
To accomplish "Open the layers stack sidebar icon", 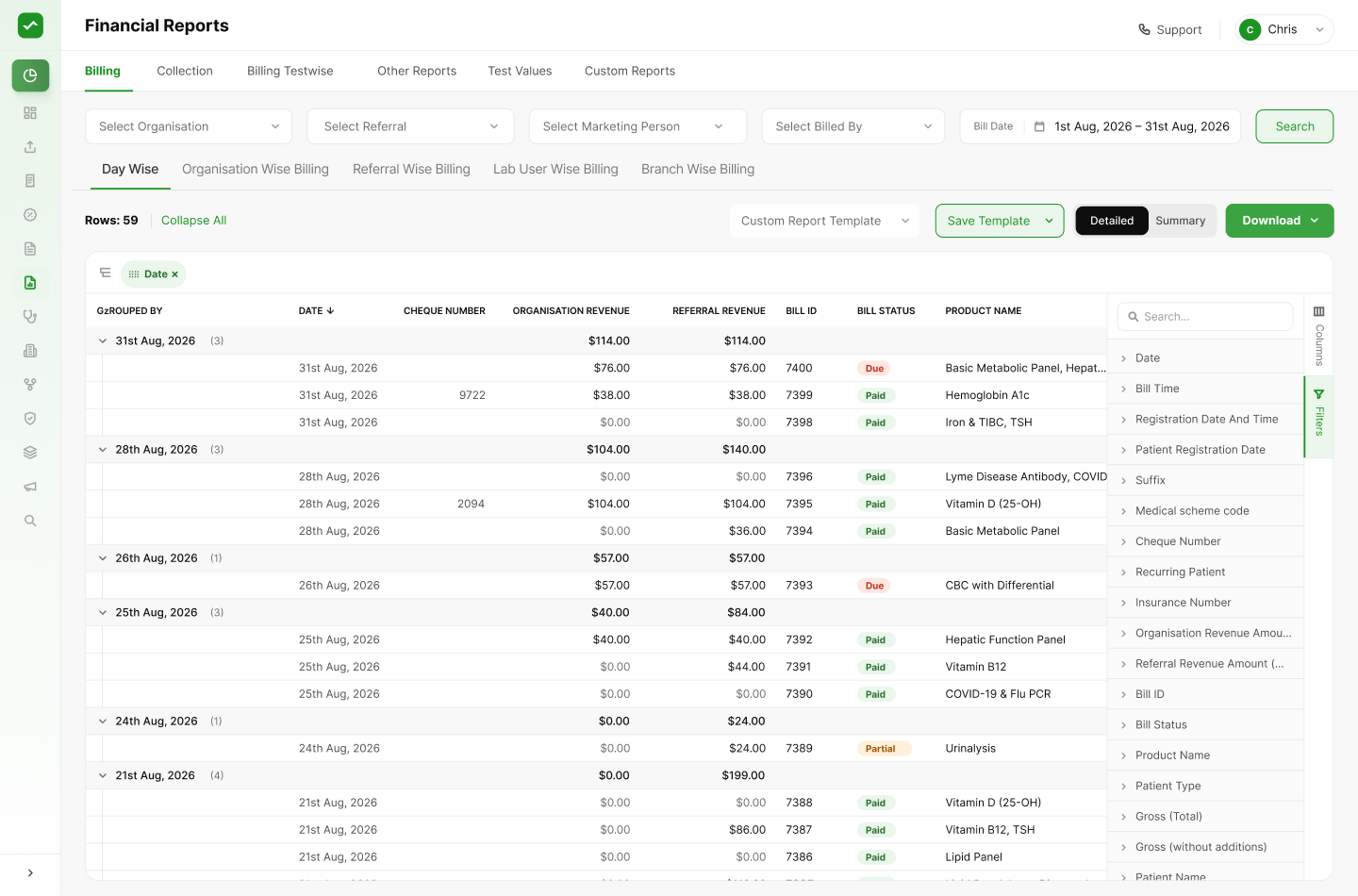I will click(x=30, y=453).
